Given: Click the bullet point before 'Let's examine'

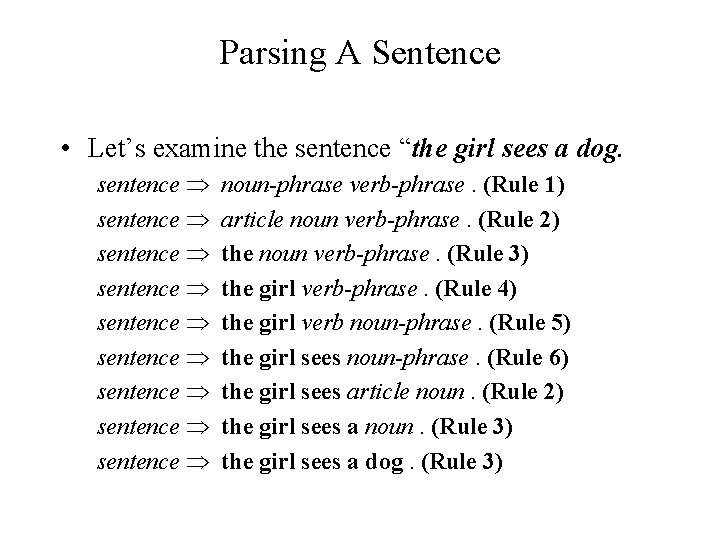Looking at the screenshot, I should coord(66,149).
